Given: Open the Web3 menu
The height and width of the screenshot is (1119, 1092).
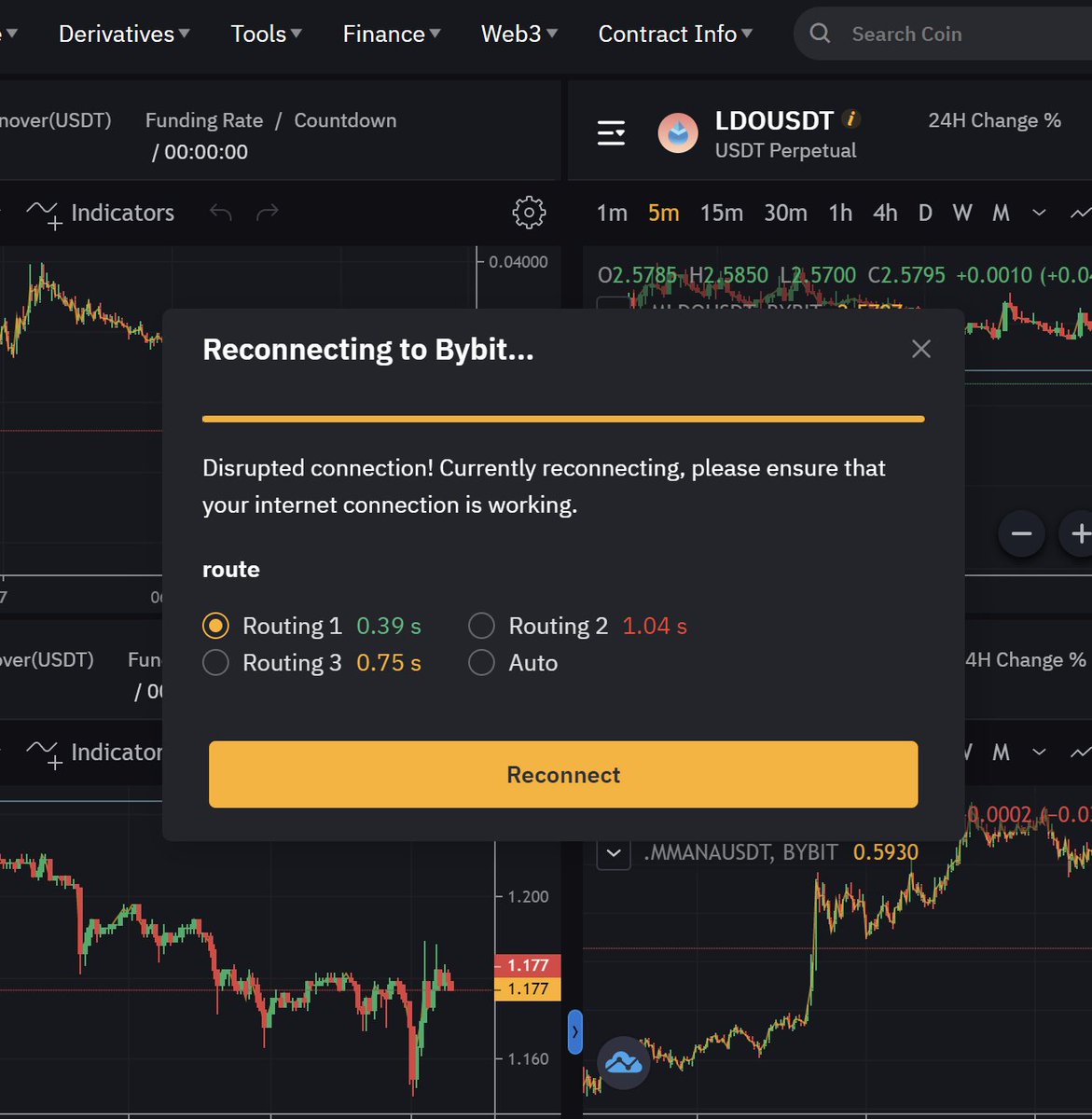Looking at the screenshot, I should tap(519, 34).
